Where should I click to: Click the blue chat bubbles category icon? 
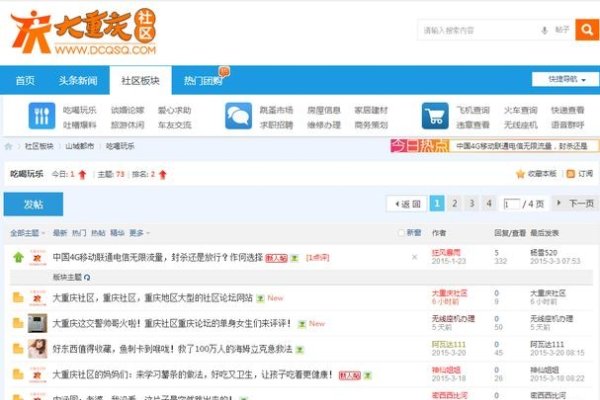coord(238,116)
